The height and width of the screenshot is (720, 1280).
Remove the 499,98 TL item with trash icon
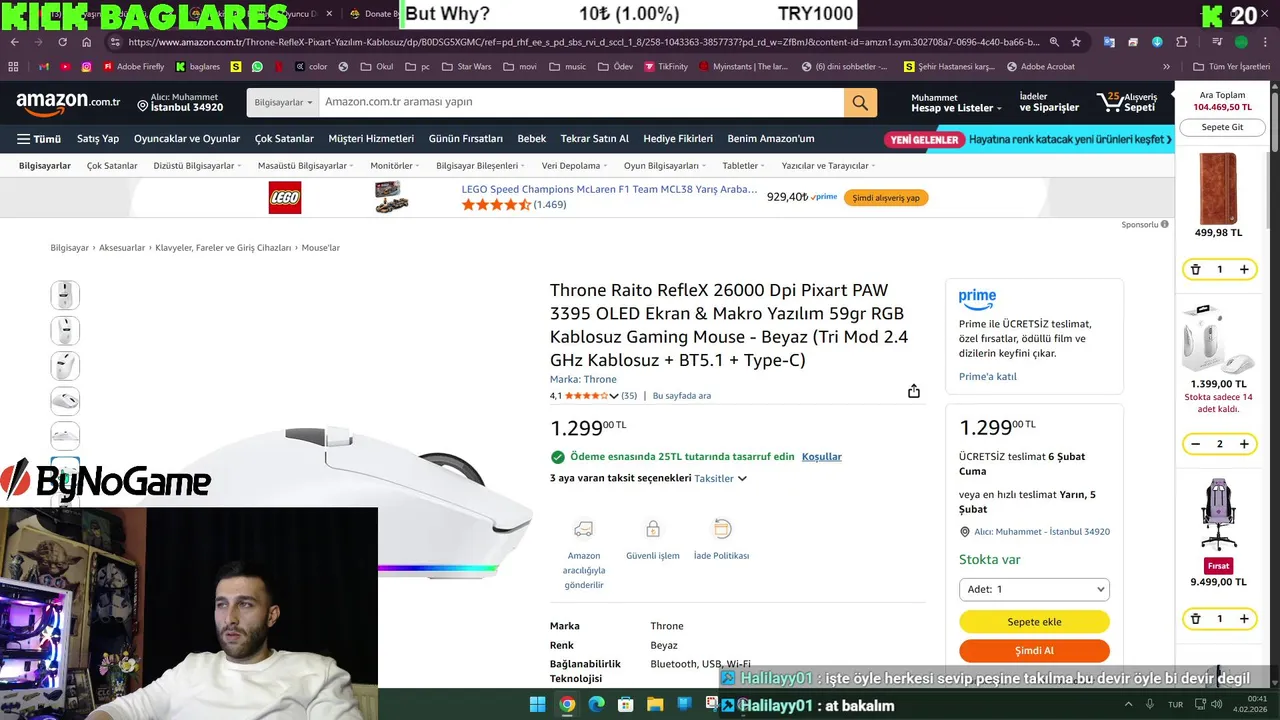click(x=1195, y=269)
